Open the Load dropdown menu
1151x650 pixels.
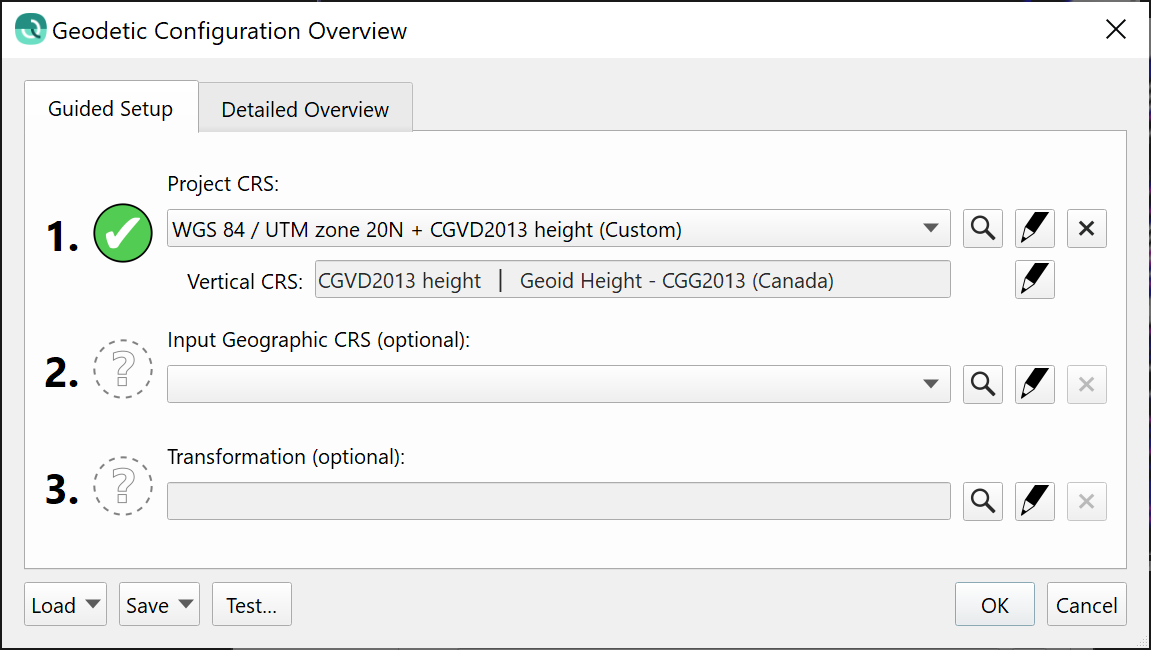click(x=66, y=605)
